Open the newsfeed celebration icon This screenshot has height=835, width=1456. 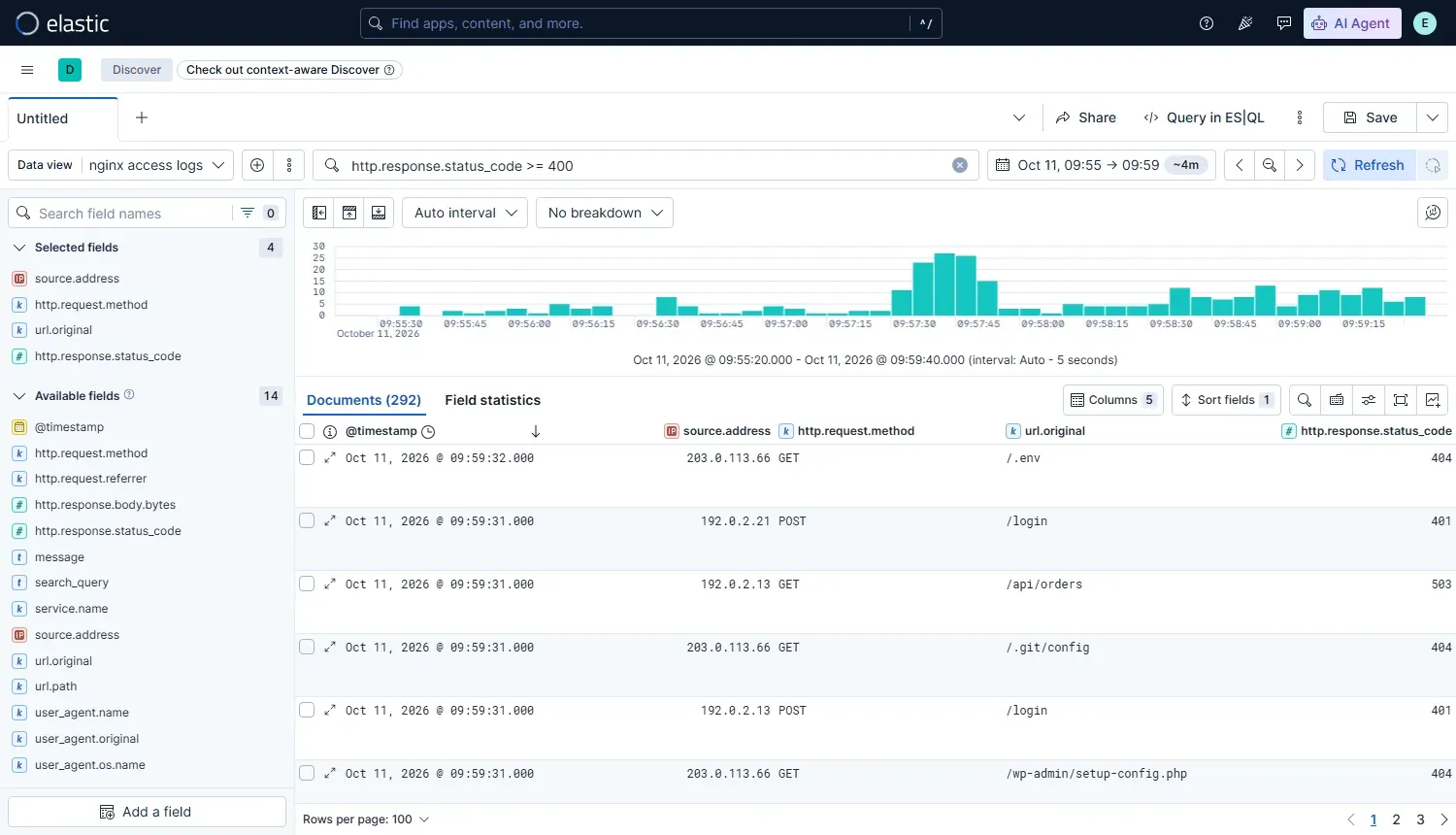pyautogui.click(x=1245, y=23)
